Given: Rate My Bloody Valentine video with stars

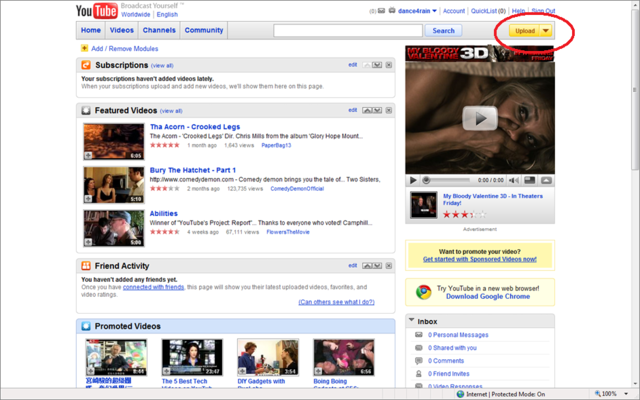Looking at the screenshot, I should 464,214.
